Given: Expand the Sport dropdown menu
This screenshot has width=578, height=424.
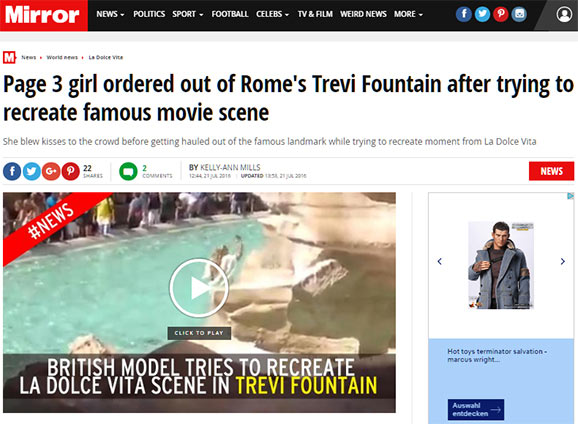Looking at the screenshot, I should tap(188, 14).
